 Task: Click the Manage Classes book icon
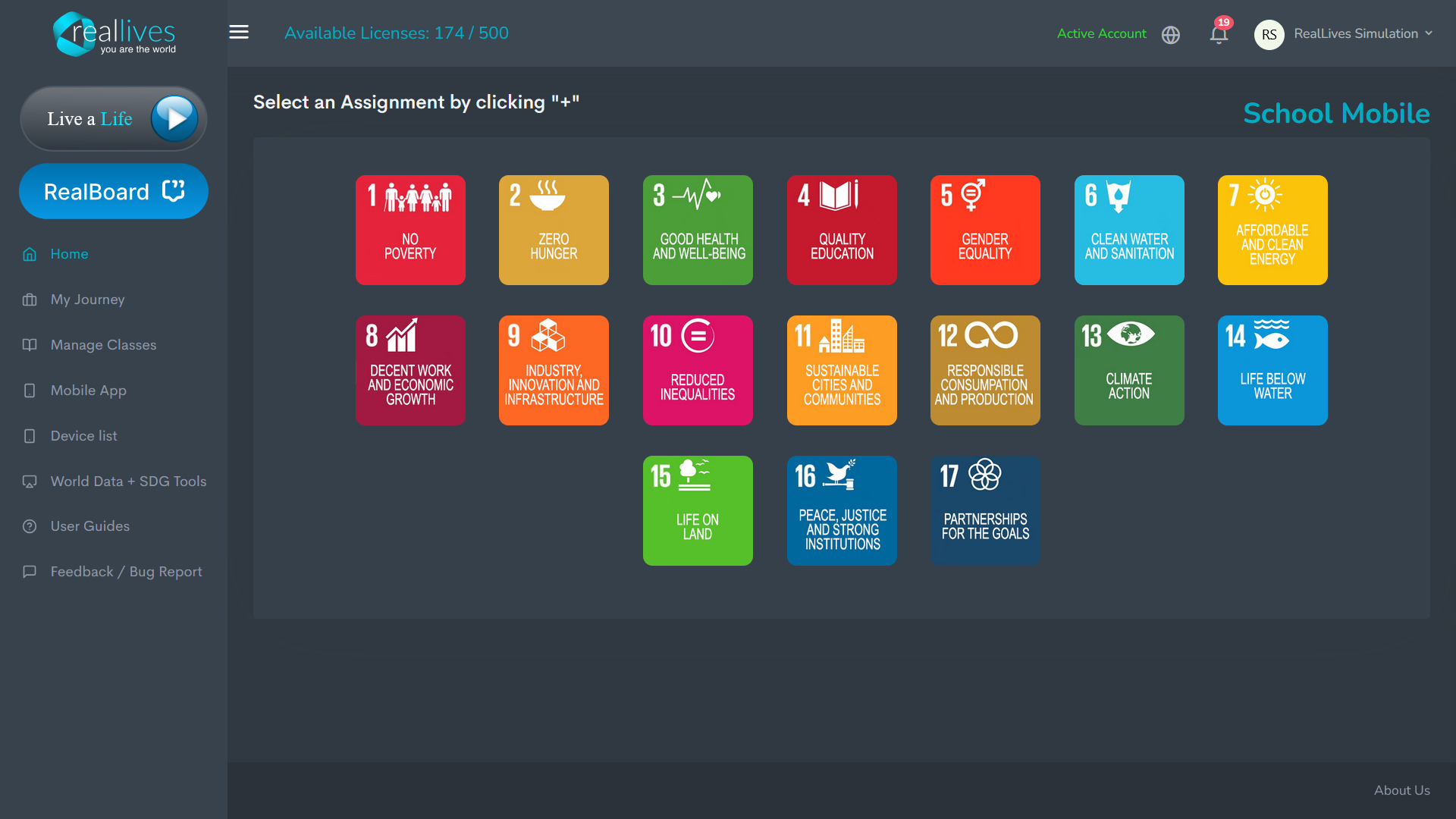(x=30, y=345)
